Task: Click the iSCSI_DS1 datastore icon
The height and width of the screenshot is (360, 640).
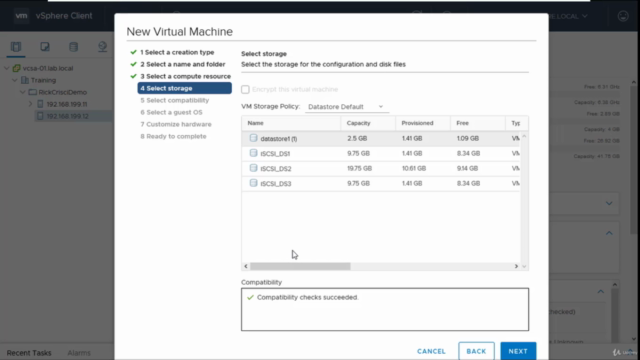Action: [x=253, y=153]
